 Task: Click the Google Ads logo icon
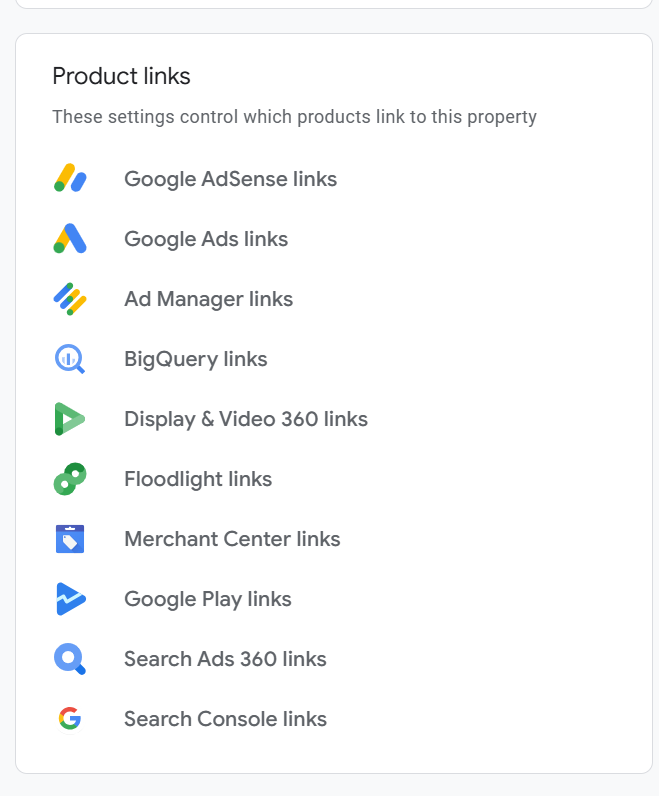[70, 238]
